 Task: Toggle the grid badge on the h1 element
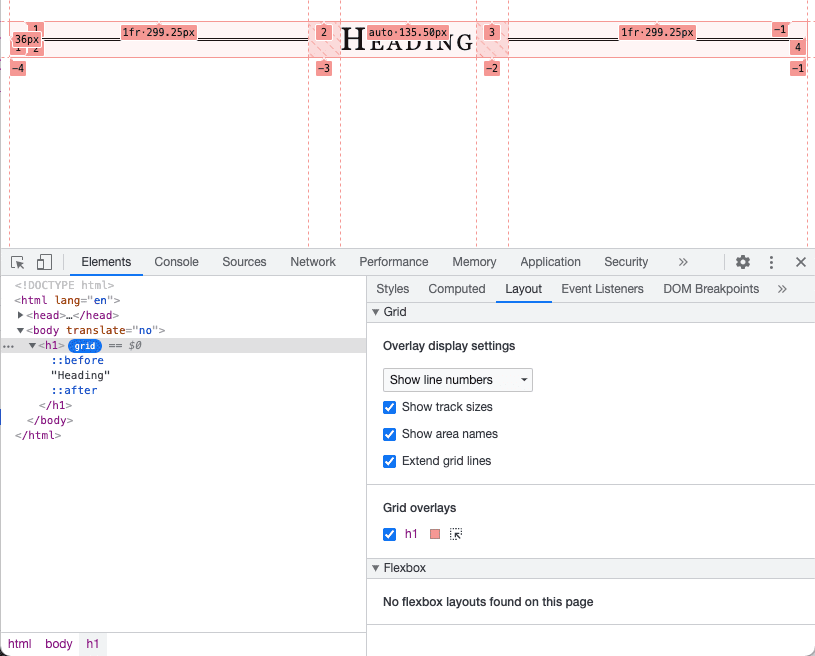click(84, 345)
